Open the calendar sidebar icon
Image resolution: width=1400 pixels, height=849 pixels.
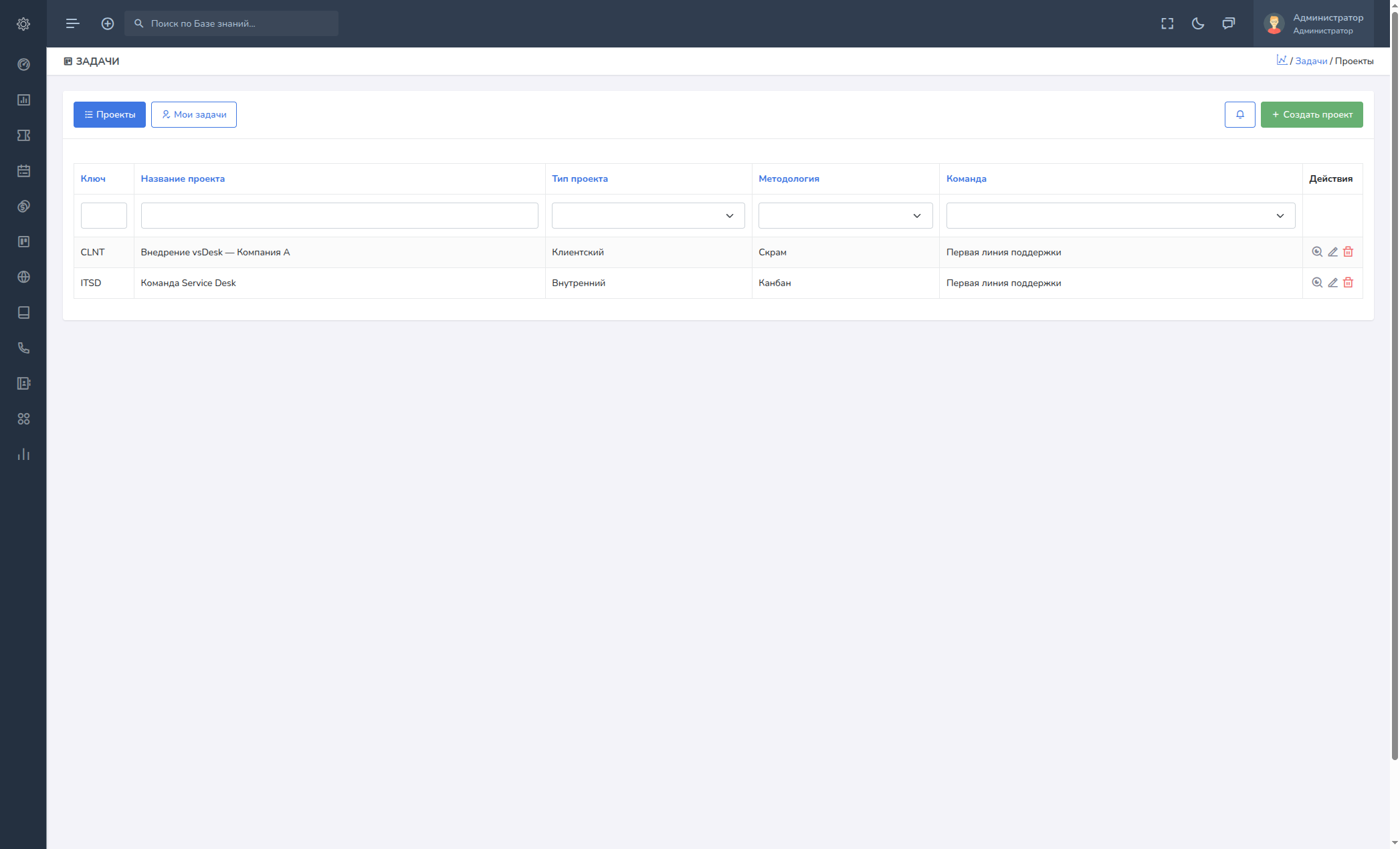pyautogui.click(x=23, y=170)
